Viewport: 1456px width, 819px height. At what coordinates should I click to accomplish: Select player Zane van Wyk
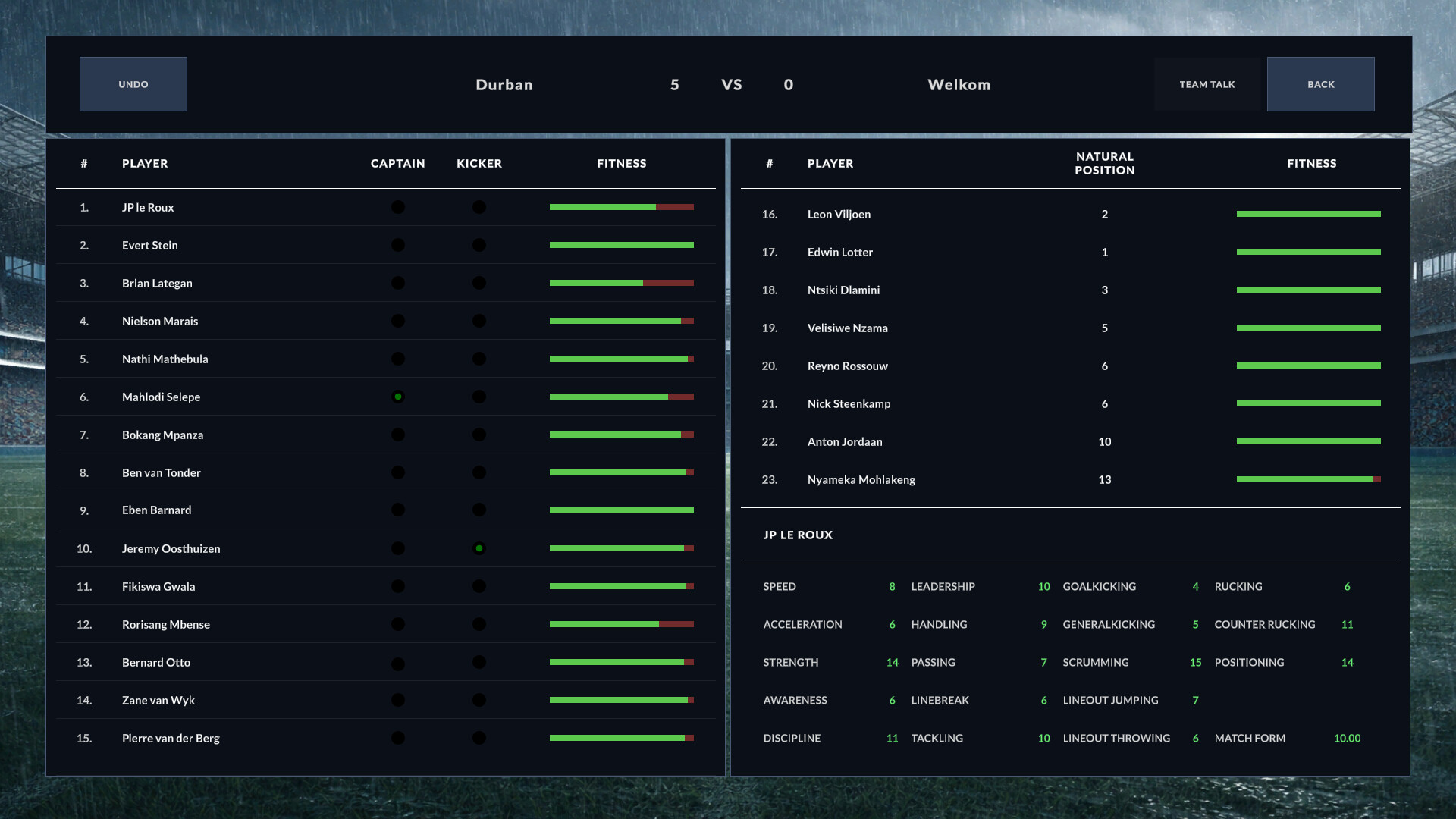pyautogui.click(x=158, y=700)
